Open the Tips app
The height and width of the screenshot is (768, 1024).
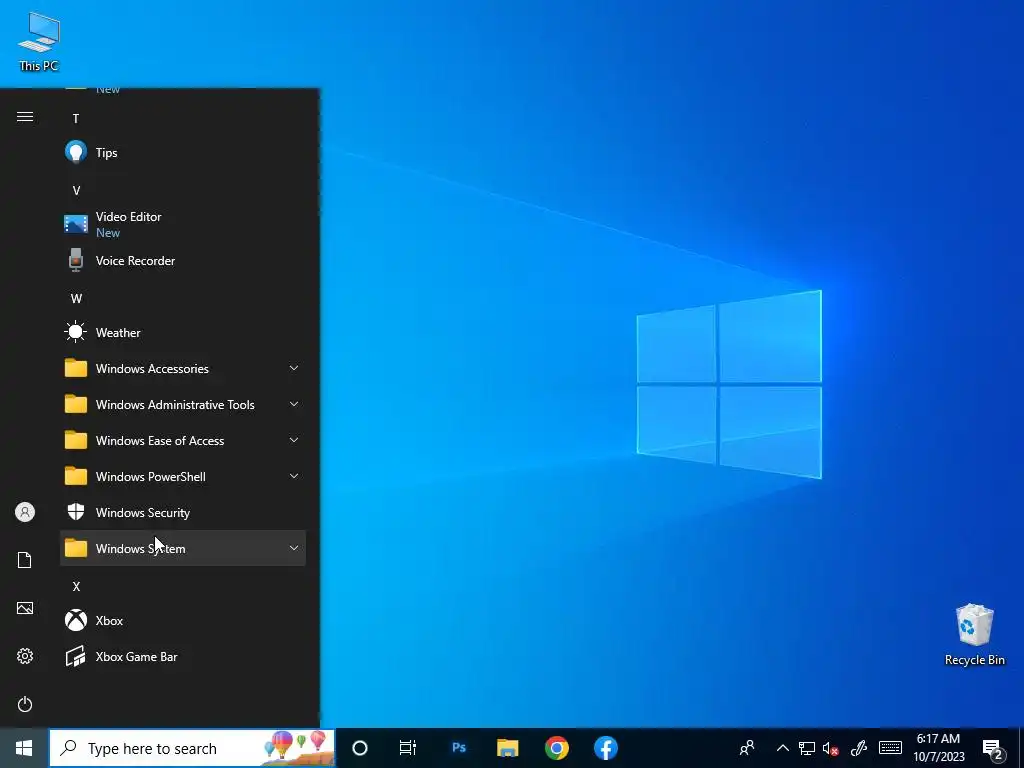[183, 153]
